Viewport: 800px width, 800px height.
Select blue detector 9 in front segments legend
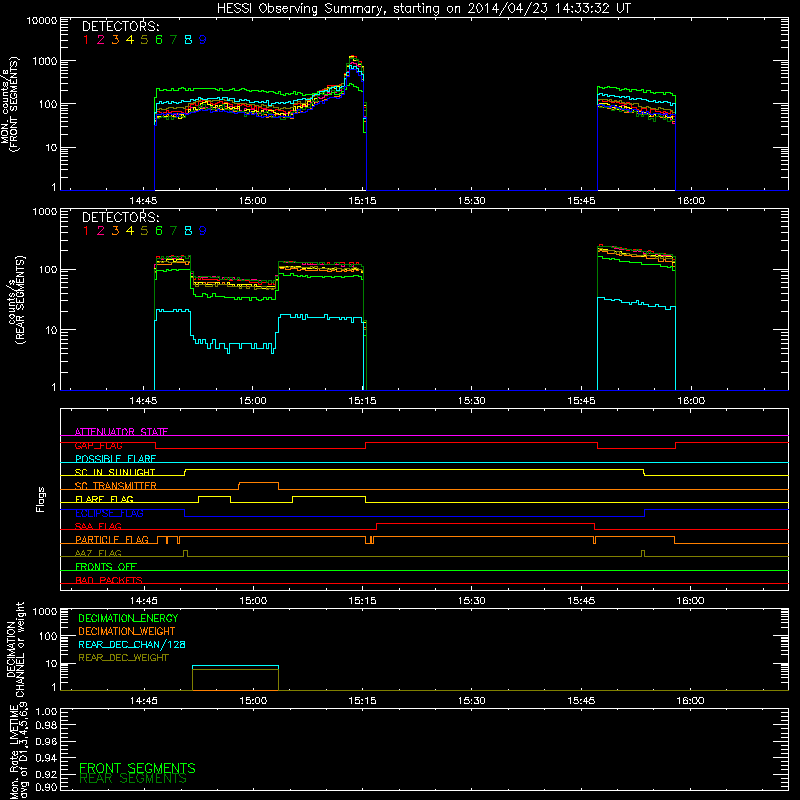point(203,39)
